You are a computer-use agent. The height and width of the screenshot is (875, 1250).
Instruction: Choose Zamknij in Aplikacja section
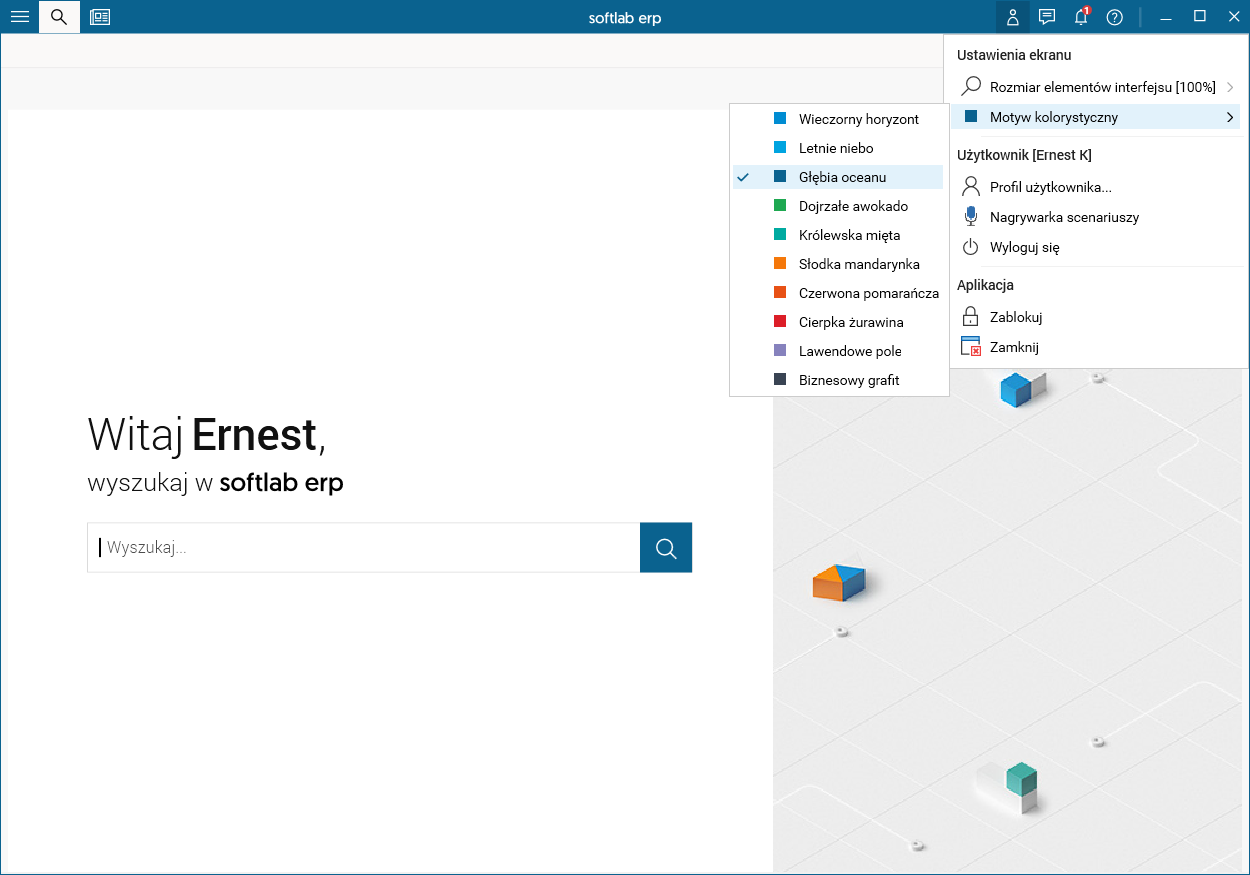[1095, 347]
